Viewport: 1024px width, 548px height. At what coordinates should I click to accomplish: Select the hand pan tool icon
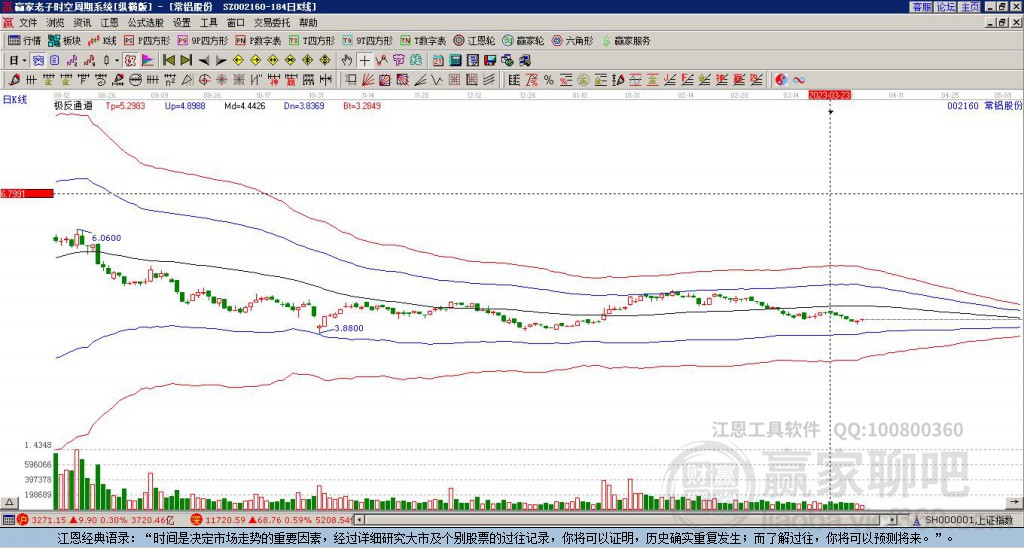pyautogui.click(x=346, y=60)
